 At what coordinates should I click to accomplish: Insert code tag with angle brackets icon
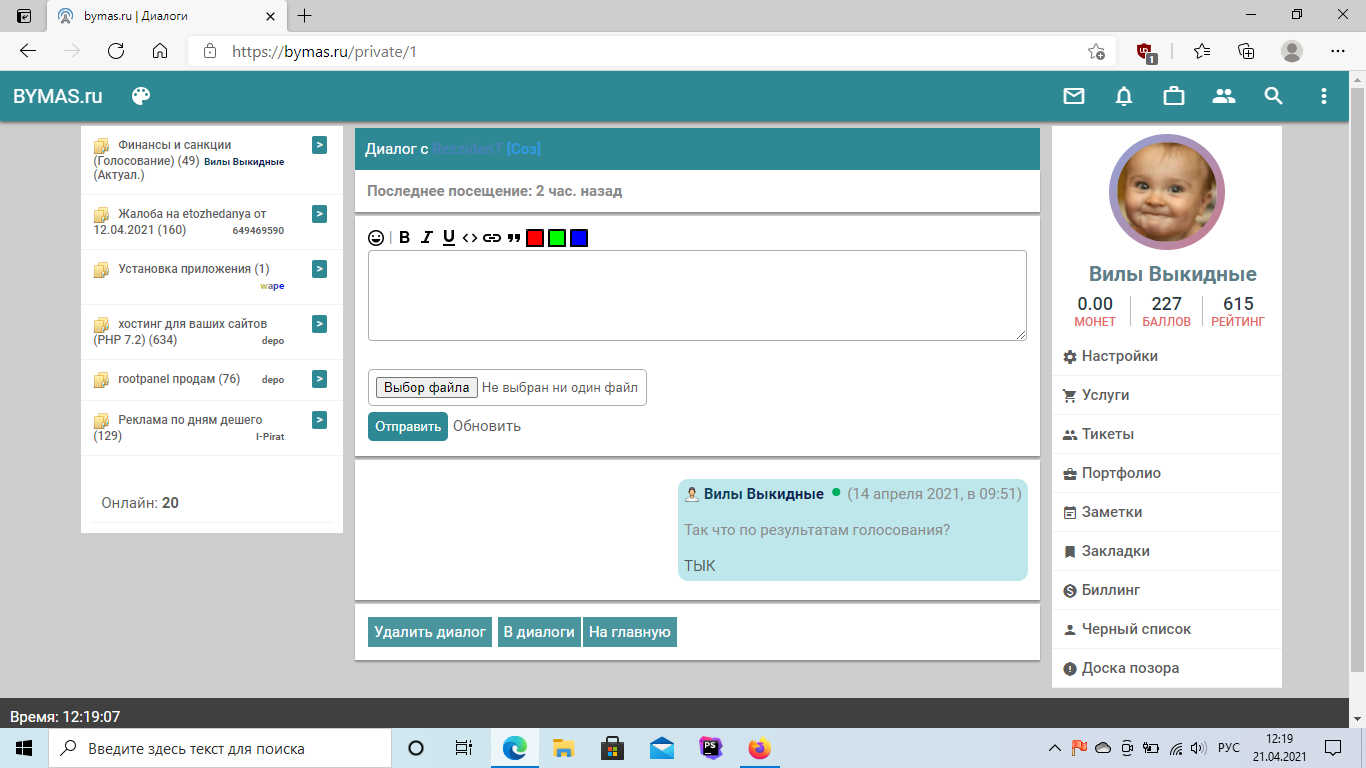(x=470, y=238)
